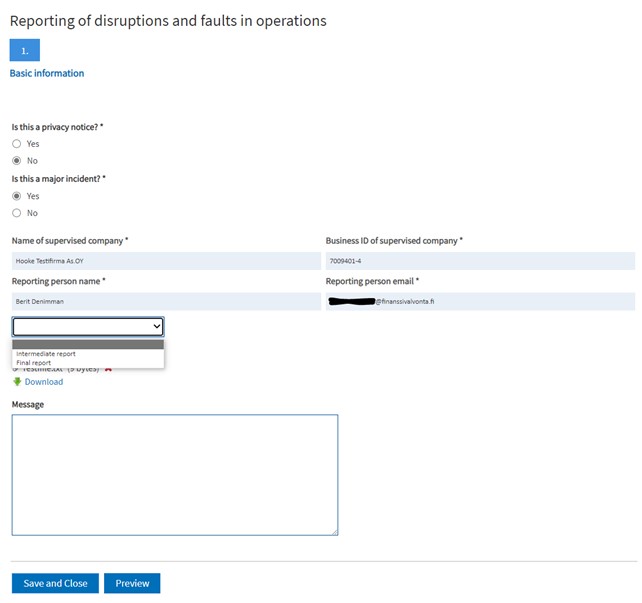Choose Intermediate report from the dropdown list
Screen dimensions: 642x603
(x=46, y=354)
